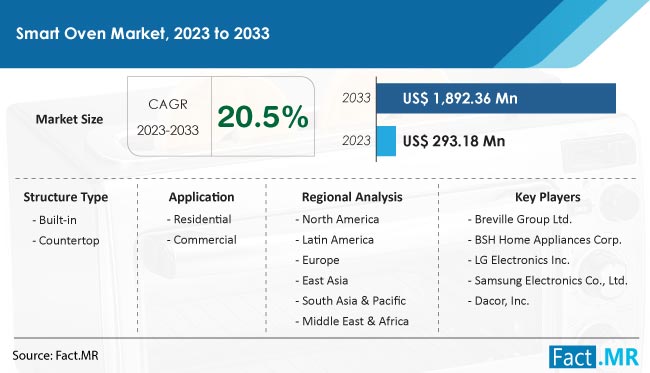
Task: Select the East Asia region
Action: [322, 281]
